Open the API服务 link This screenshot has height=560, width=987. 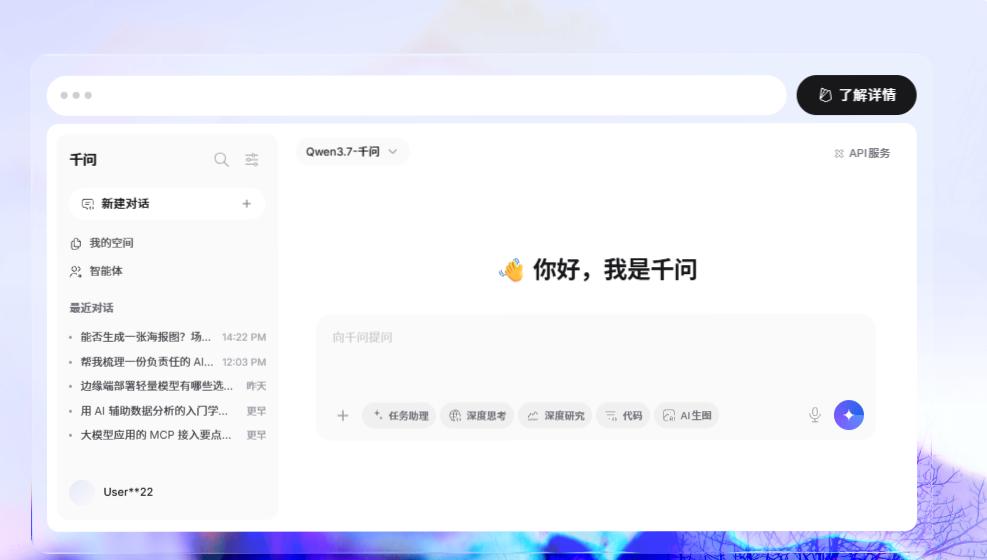click(x=862, y=154)
